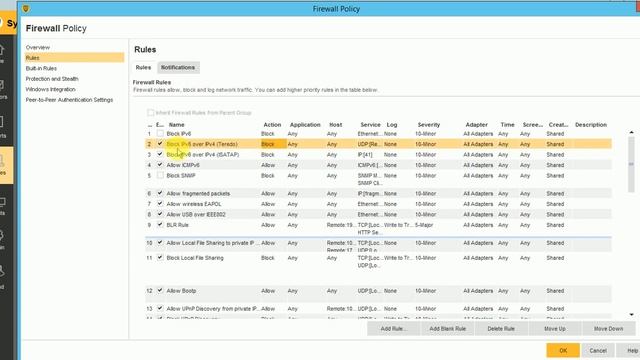Click the Move Down button
Viewport: 640px width, 360px height.
pyautogui.click(x=609, y=329)
